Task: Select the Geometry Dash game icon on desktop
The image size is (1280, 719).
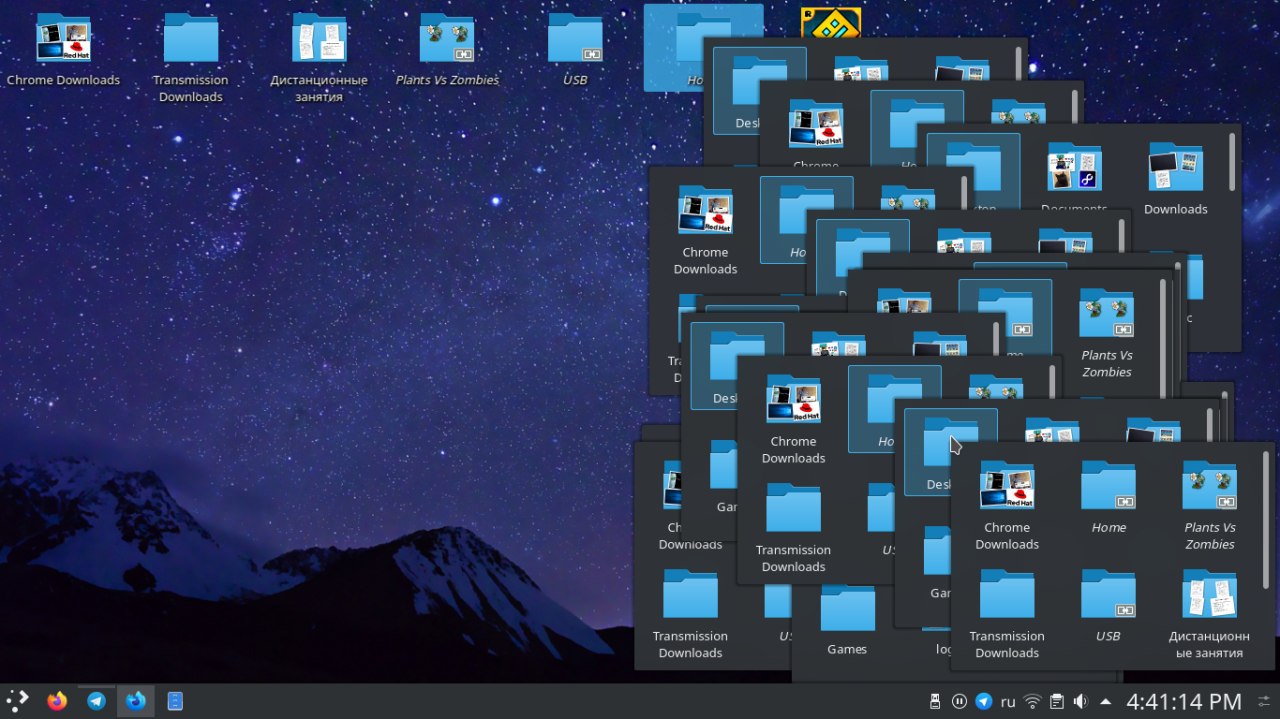Action: pyautogui.click(x=830, y=22)
